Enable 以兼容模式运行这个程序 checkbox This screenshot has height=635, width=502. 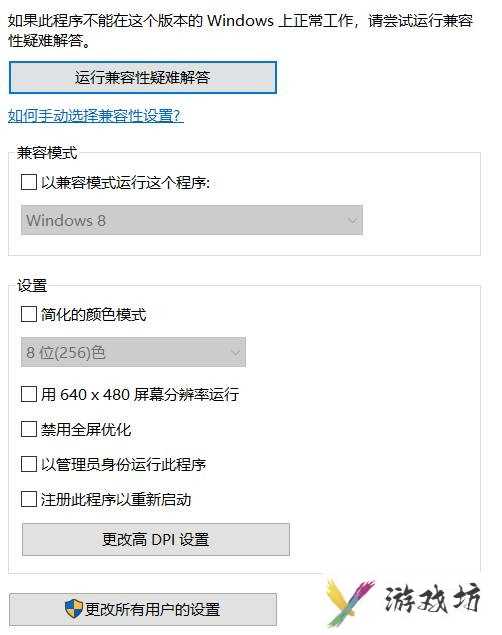click(x=29, y=182)
